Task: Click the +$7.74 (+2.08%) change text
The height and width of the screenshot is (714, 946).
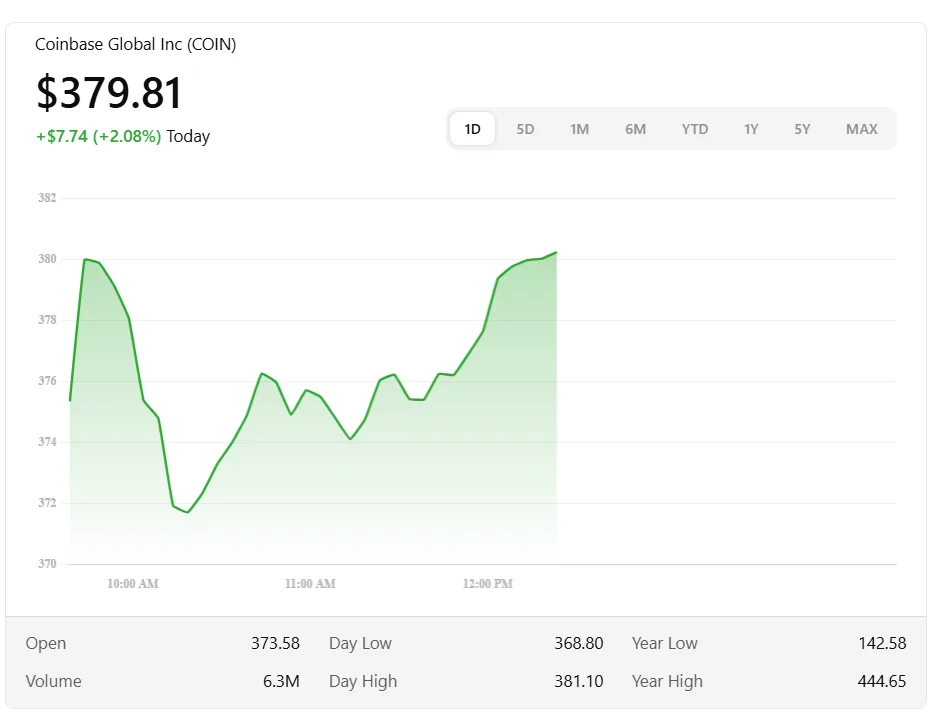Action: 98,136
